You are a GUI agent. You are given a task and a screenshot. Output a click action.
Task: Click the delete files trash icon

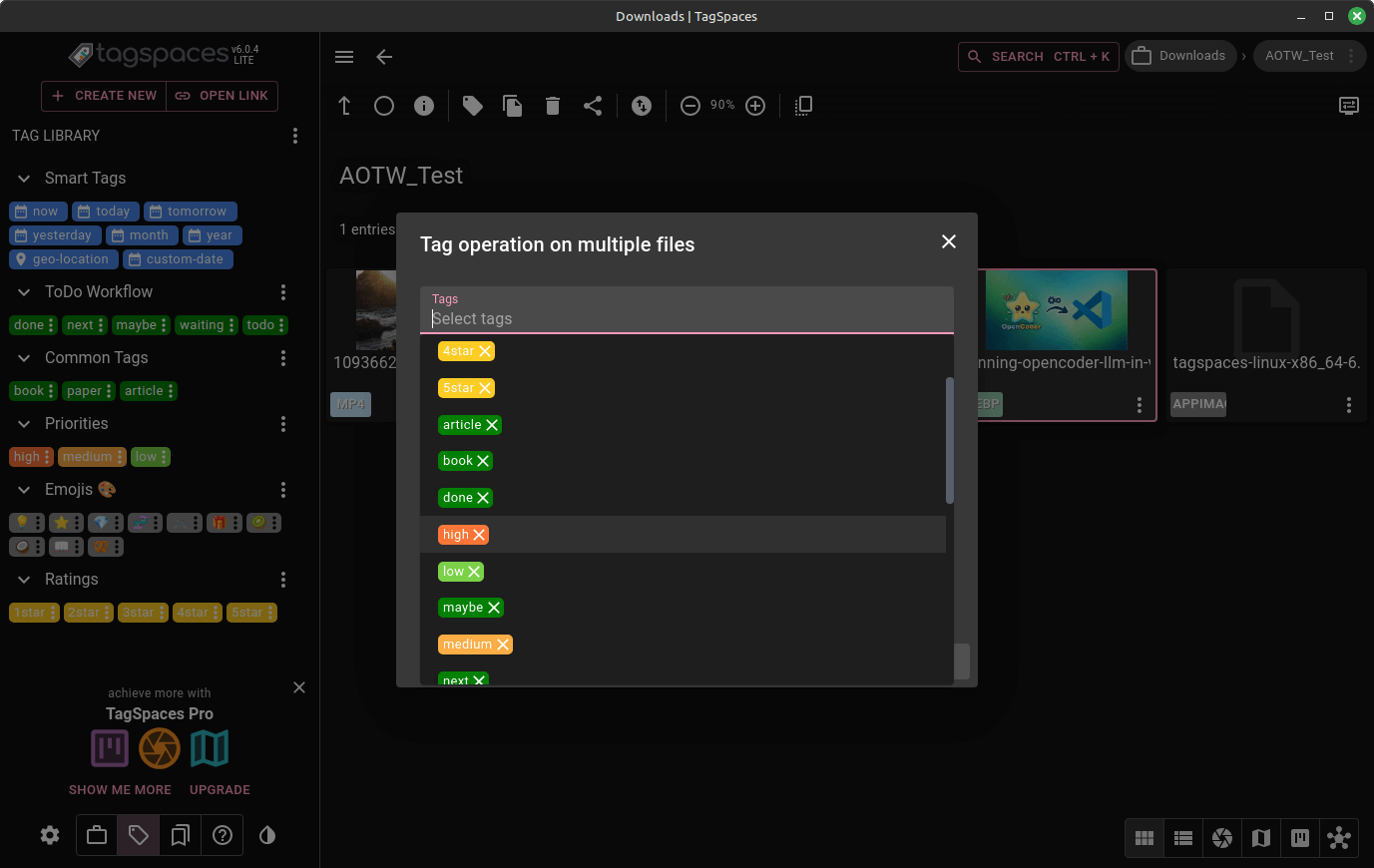553,105
